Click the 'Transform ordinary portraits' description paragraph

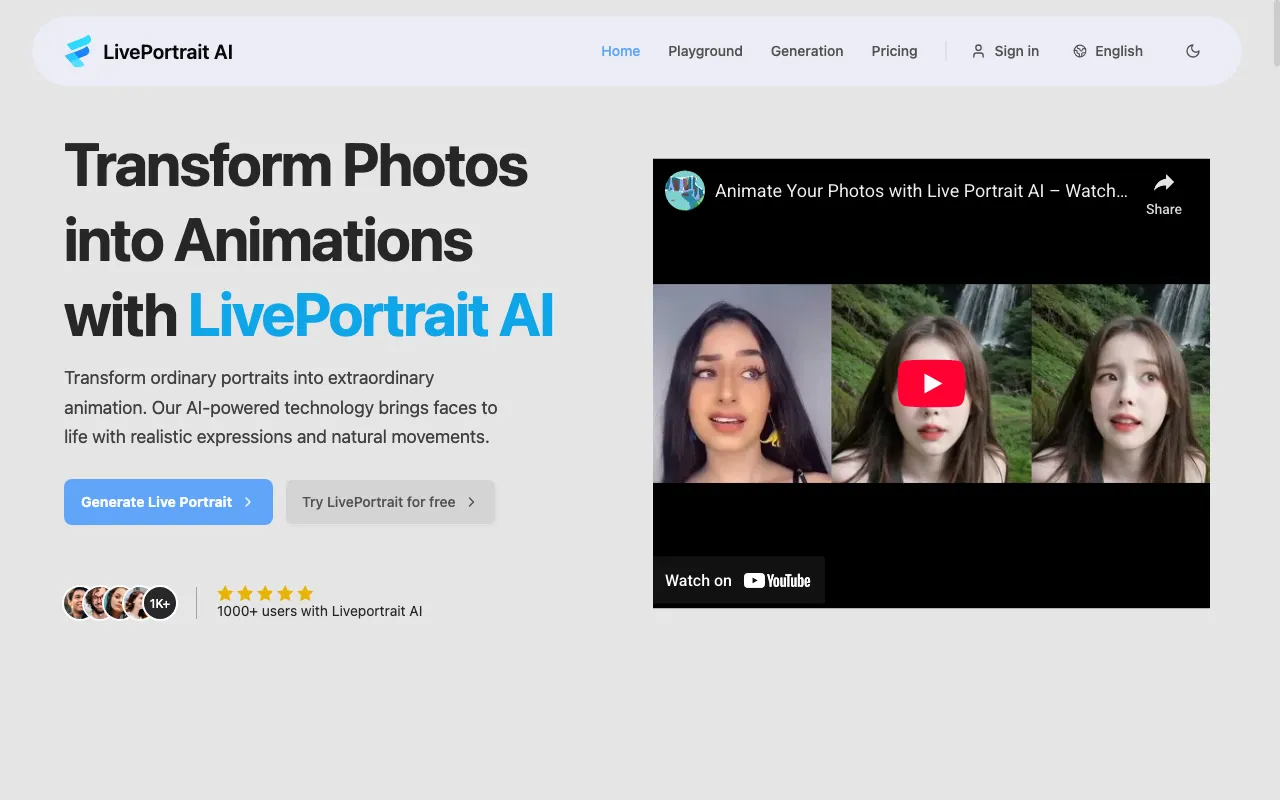tap(281, 407)
